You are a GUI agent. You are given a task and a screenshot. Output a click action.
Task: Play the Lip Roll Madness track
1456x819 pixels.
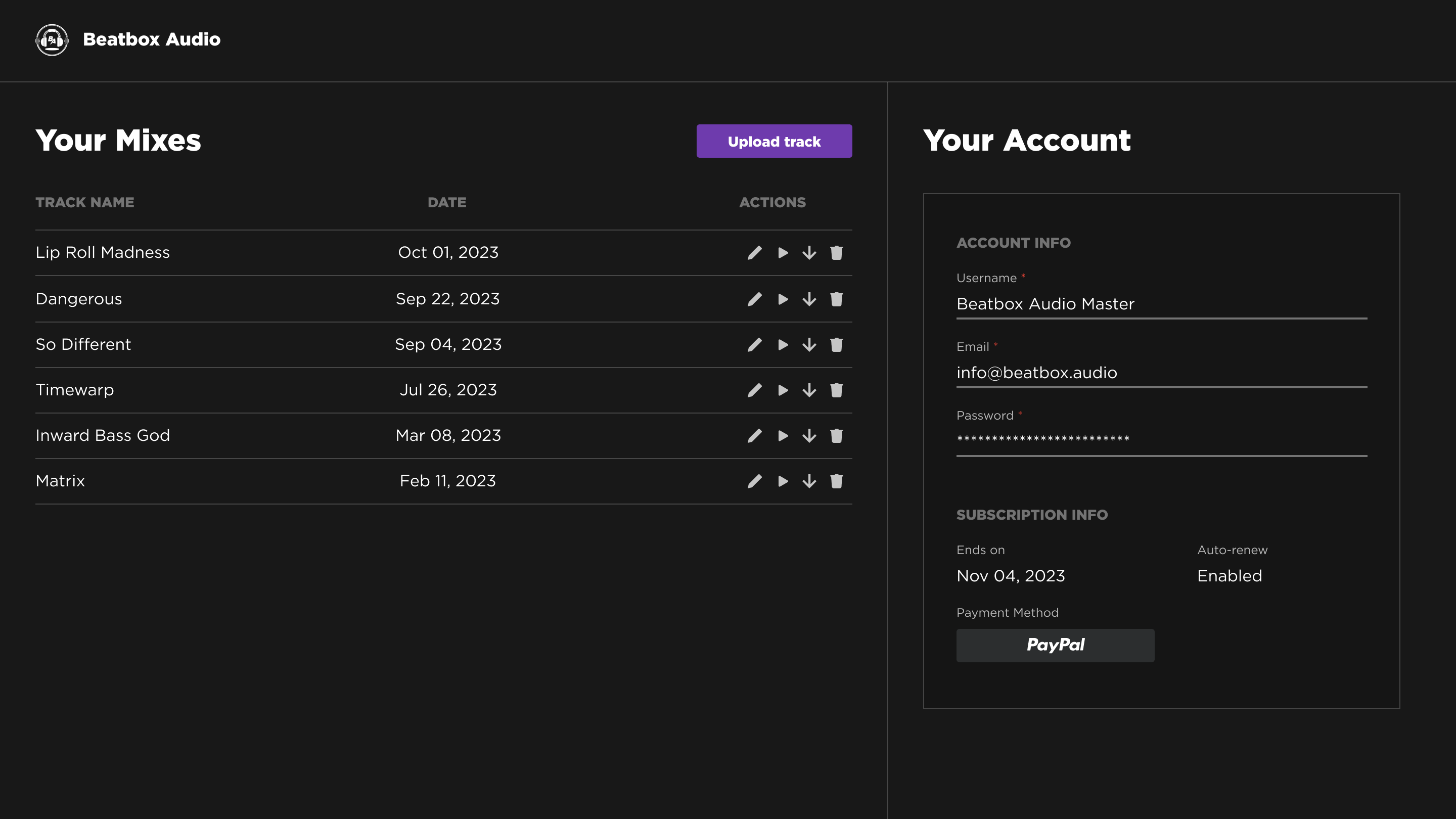pyautogui.click(x=783, y=253)
